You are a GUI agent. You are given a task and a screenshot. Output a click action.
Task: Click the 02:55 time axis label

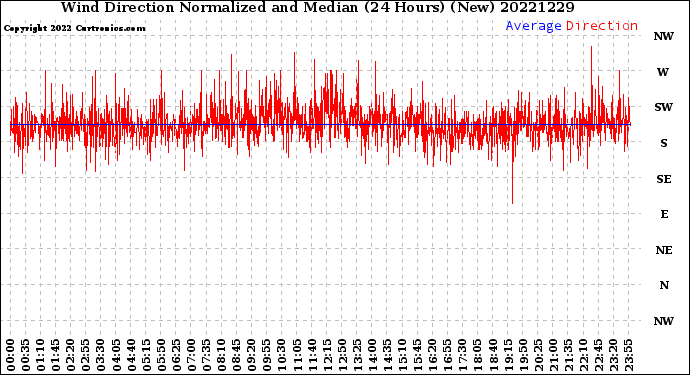coord(86,355)
